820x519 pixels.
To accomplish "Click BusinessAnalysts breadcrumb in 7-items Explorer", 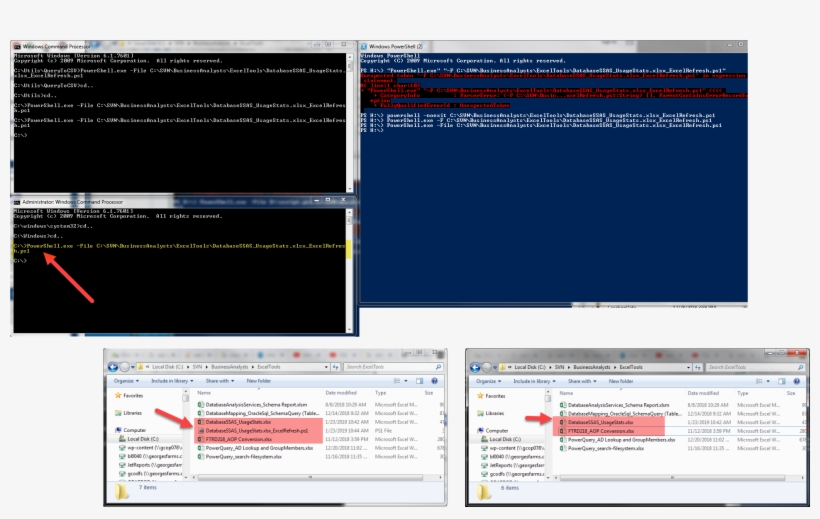I will (x=230, y=367).
